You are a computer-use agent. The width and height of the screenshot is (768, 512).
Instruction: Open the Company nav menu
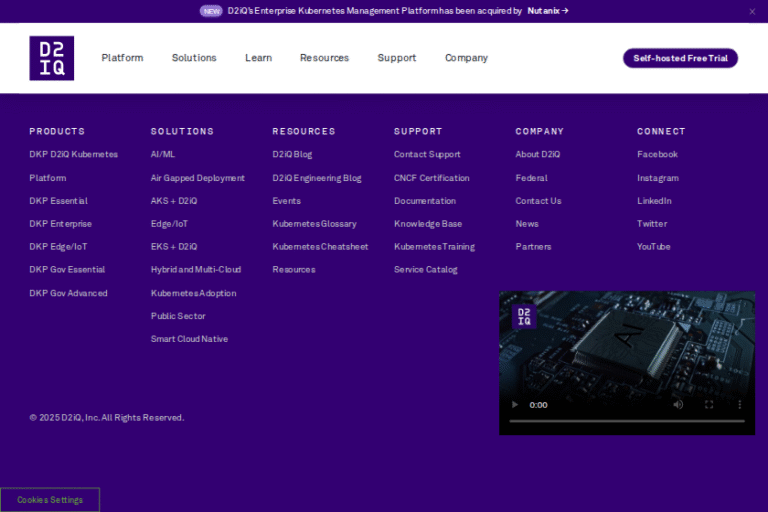click(466, 58)
